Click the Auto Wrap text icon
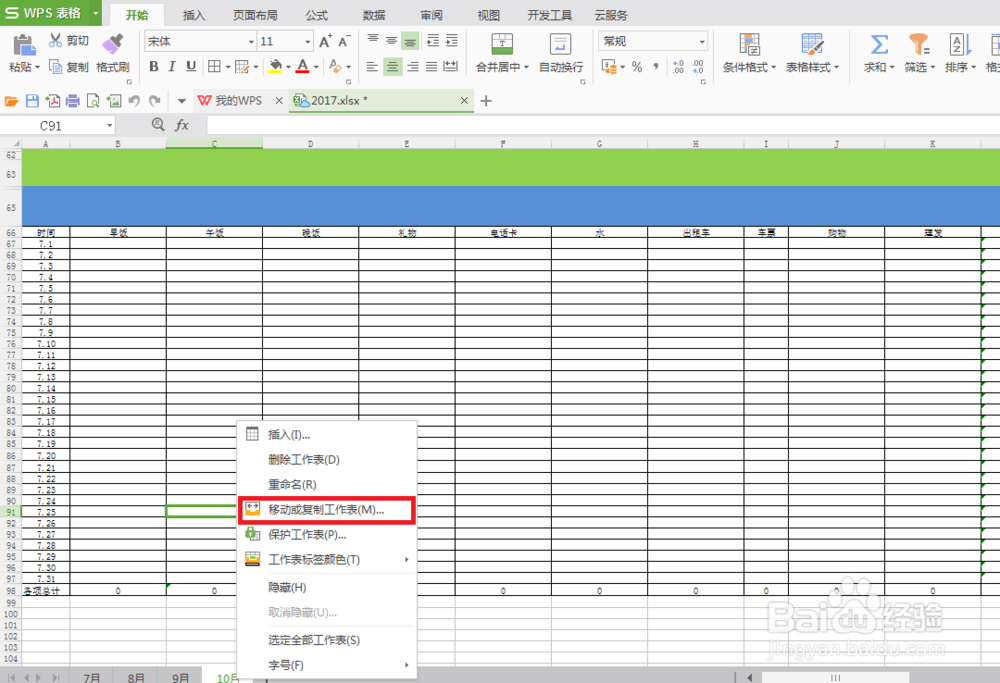 click(x=560, y=44)
